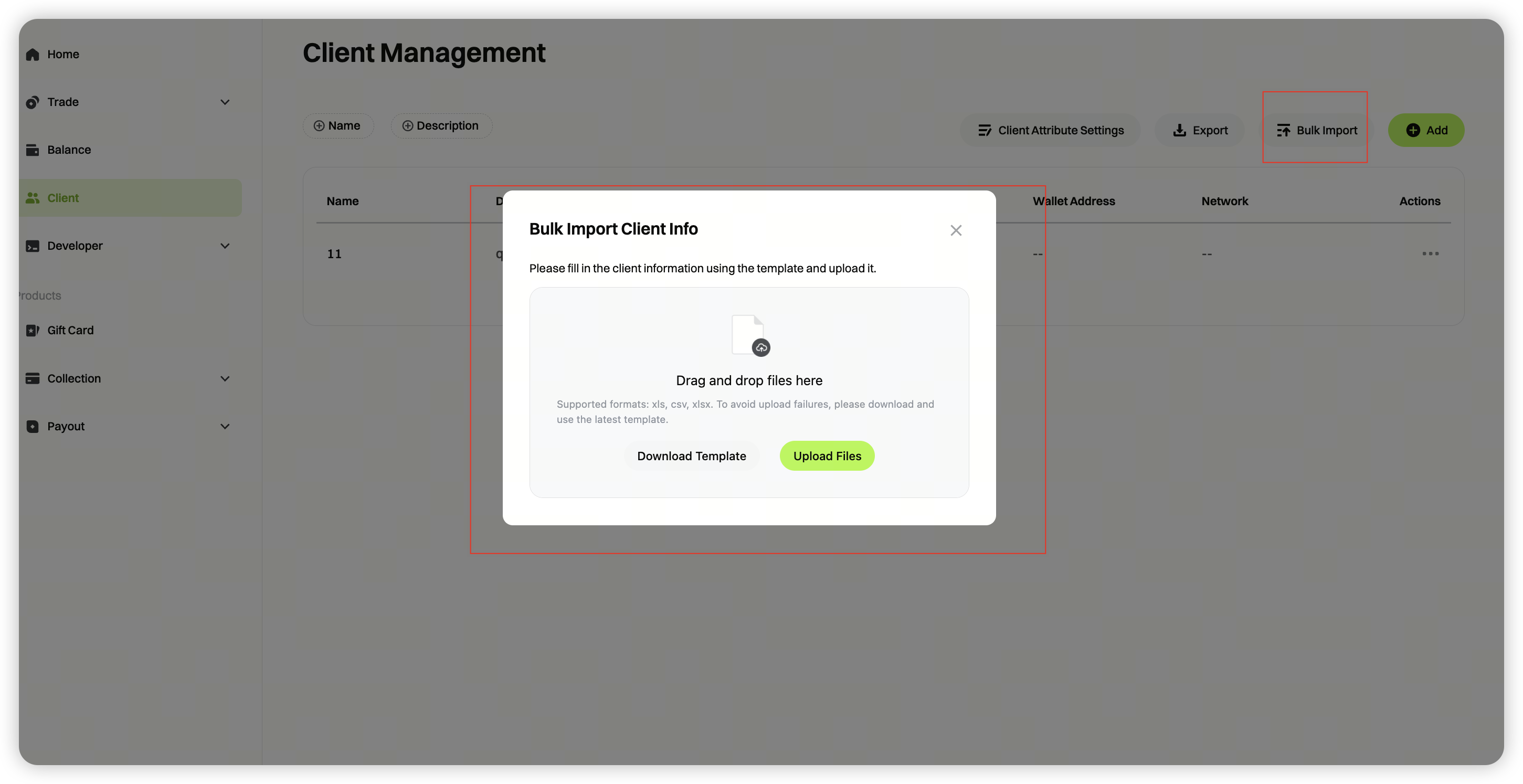Viewport: 1523px width, 784px height.
Task: Click the Export download icon
Action: pyautogui.click(x=1179, y=130)
